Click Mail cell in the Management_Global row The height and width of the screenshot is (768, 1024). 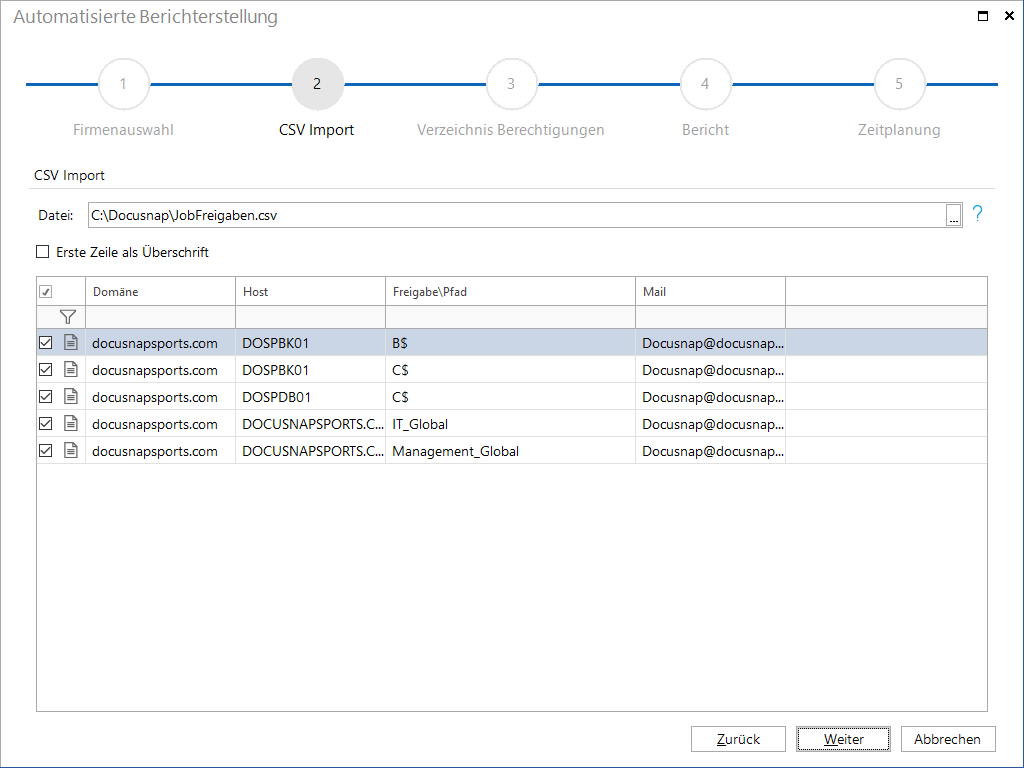point(711,451)
